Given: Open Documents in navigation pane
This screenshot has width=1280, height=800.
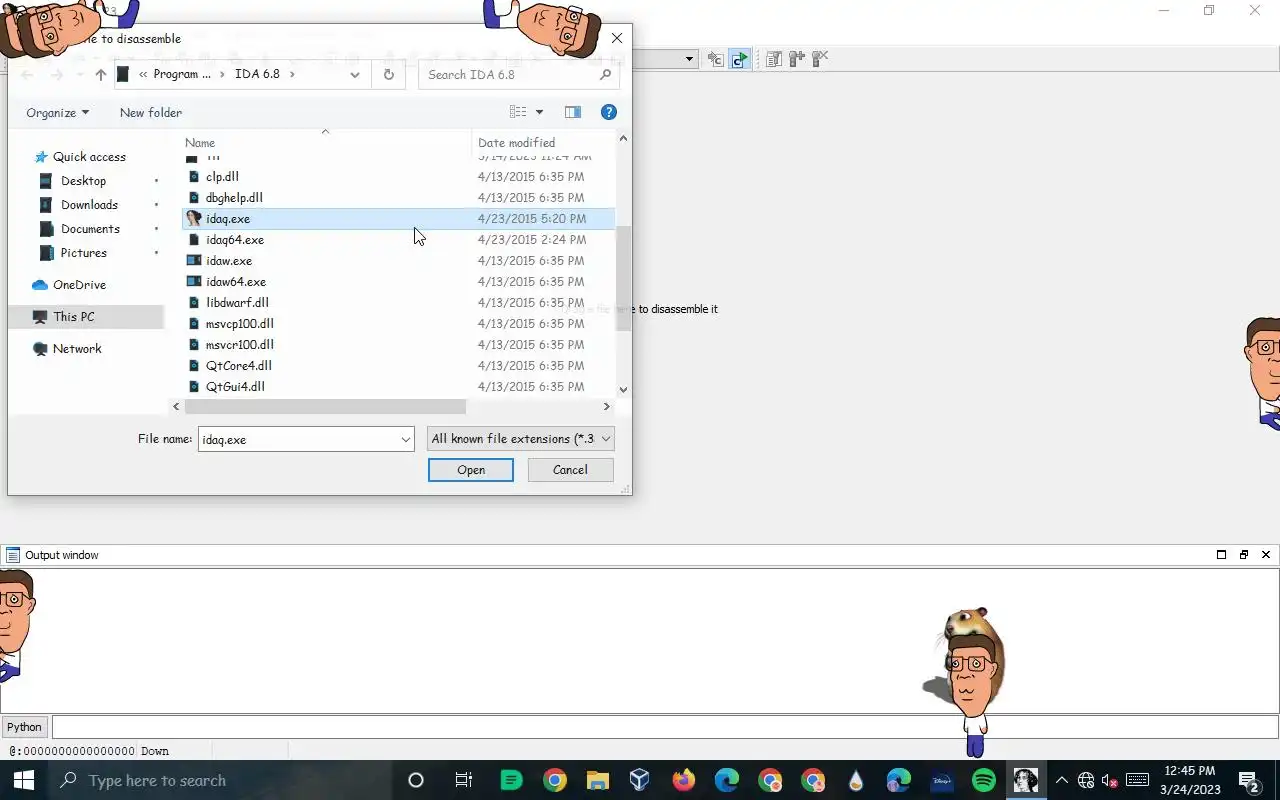Looking at the screenshot, I should point(90,229).
